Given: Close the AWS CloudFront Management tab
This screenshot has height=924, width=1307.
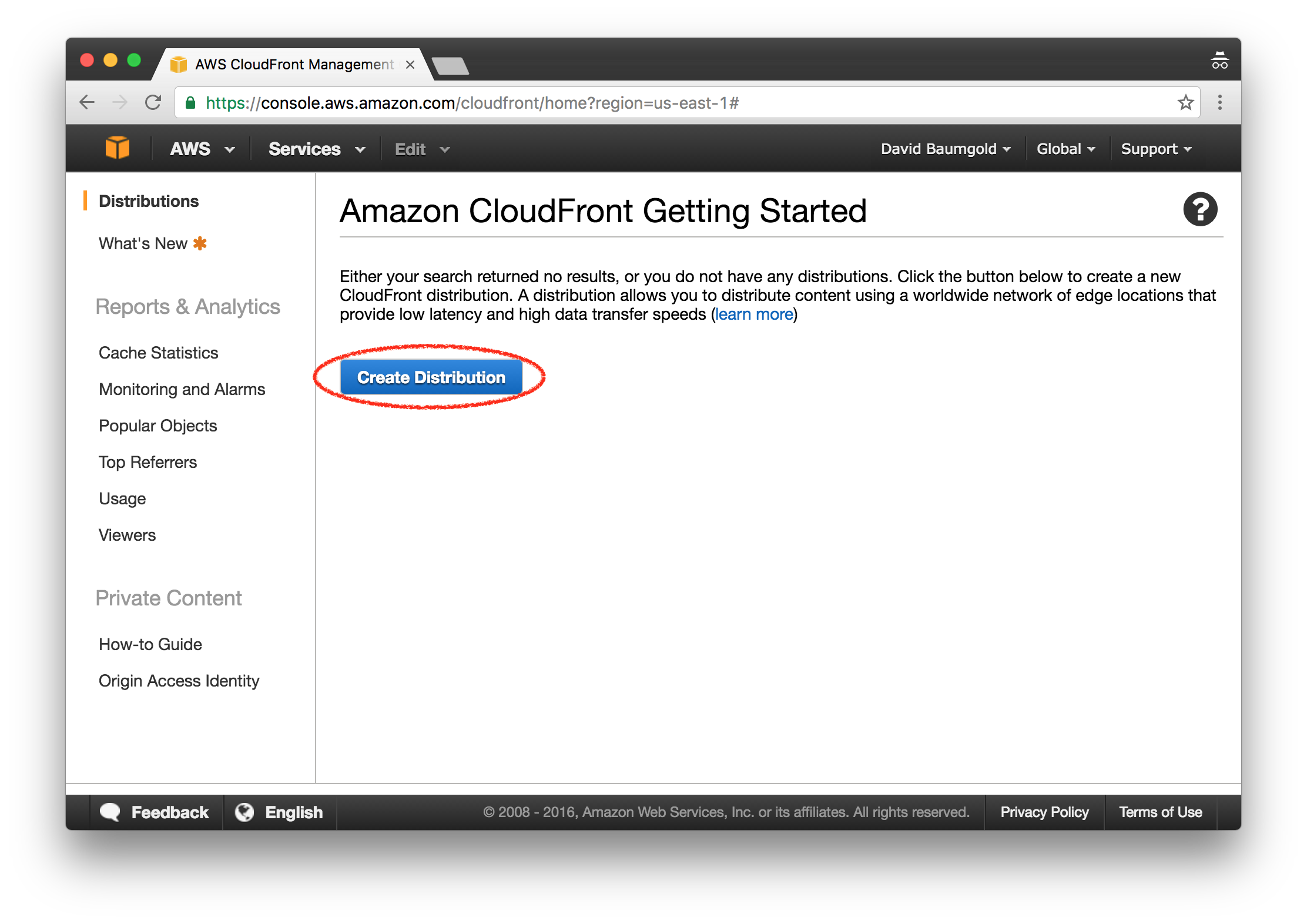Looking at the screenshot, I should [410, 65].
